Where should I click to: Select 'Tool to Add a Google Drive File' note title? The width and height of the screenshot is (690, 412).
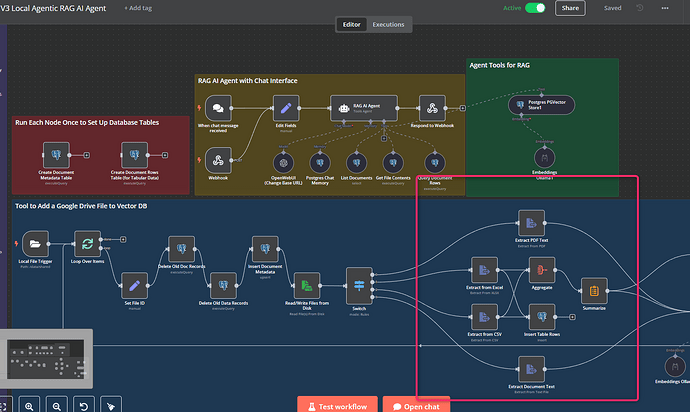pyautogui.click(x=81, y=206)
